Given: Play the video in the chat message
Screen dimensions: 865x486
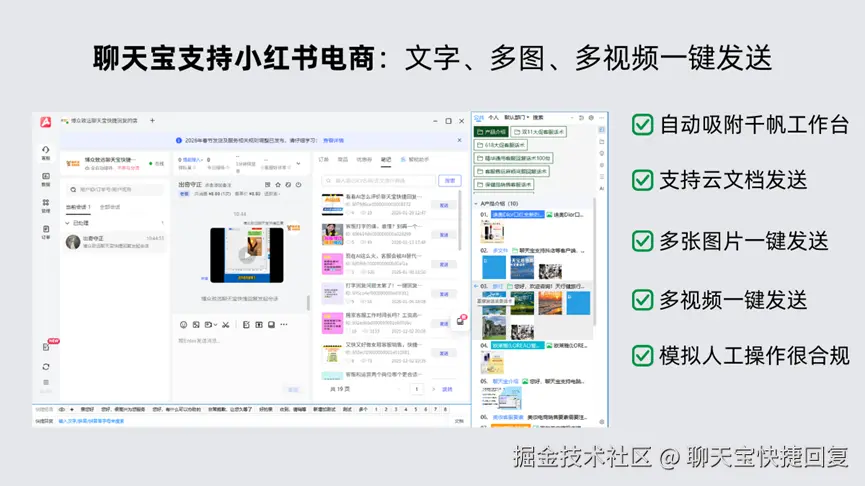Looking at the screenshot, I should 247,255.
